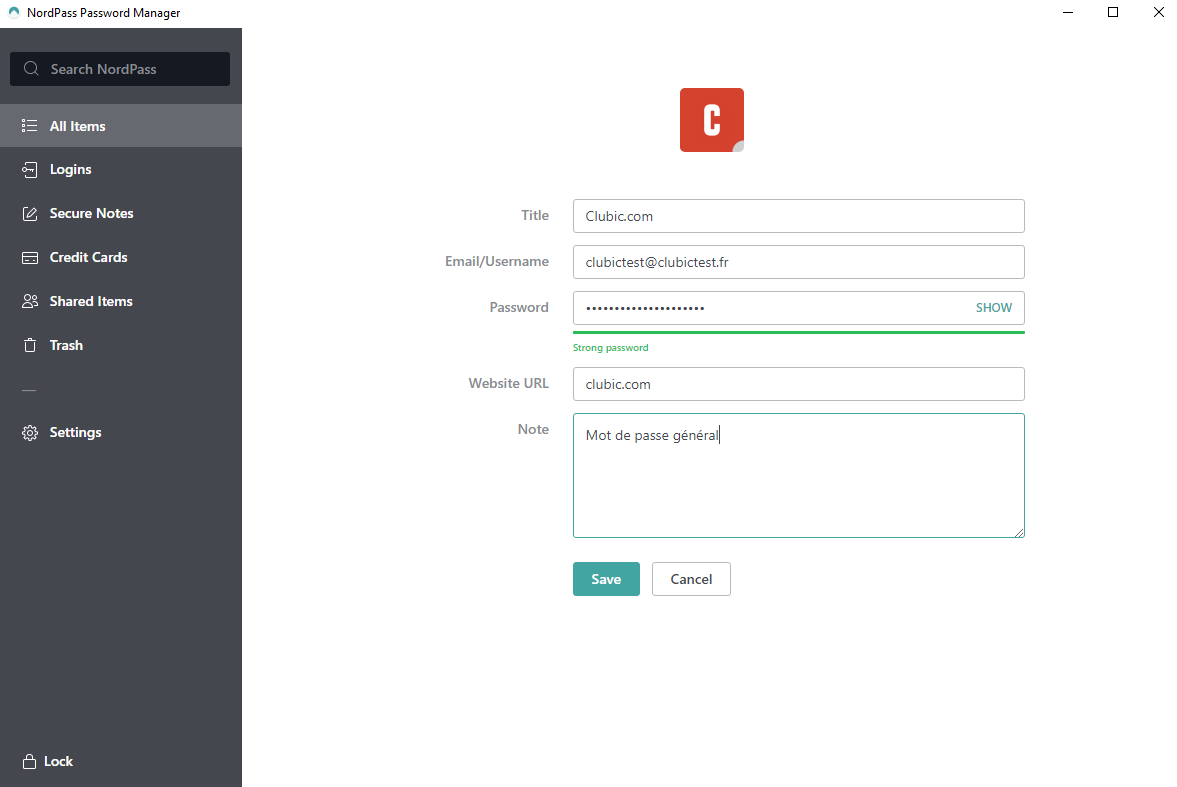Viewport: 1177px width, 787px height.
Task: Lock the NordPass vault
Action: (48, 761)
